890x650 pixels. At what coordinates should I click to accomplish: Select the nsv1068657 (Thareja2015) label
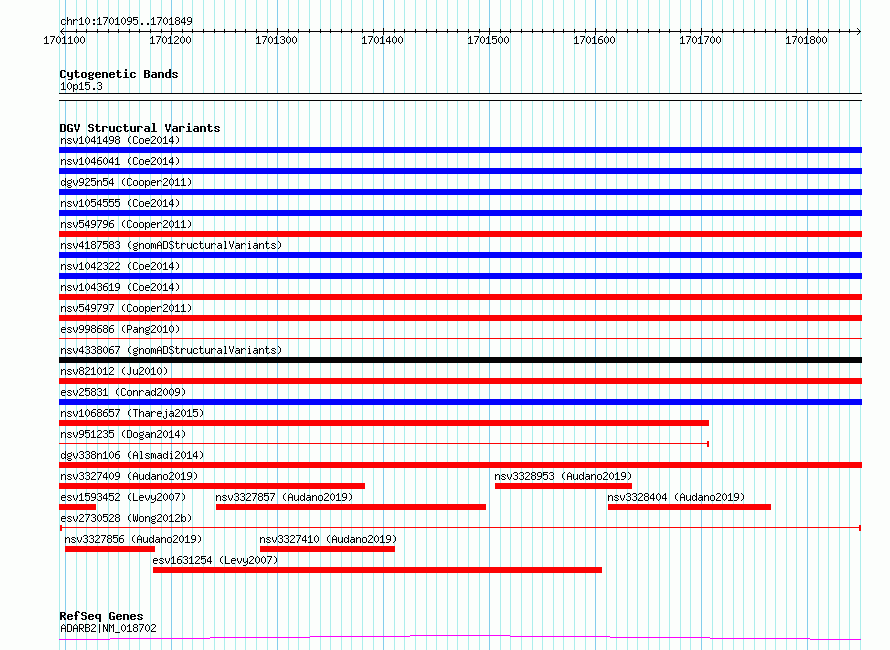point(132,413)
